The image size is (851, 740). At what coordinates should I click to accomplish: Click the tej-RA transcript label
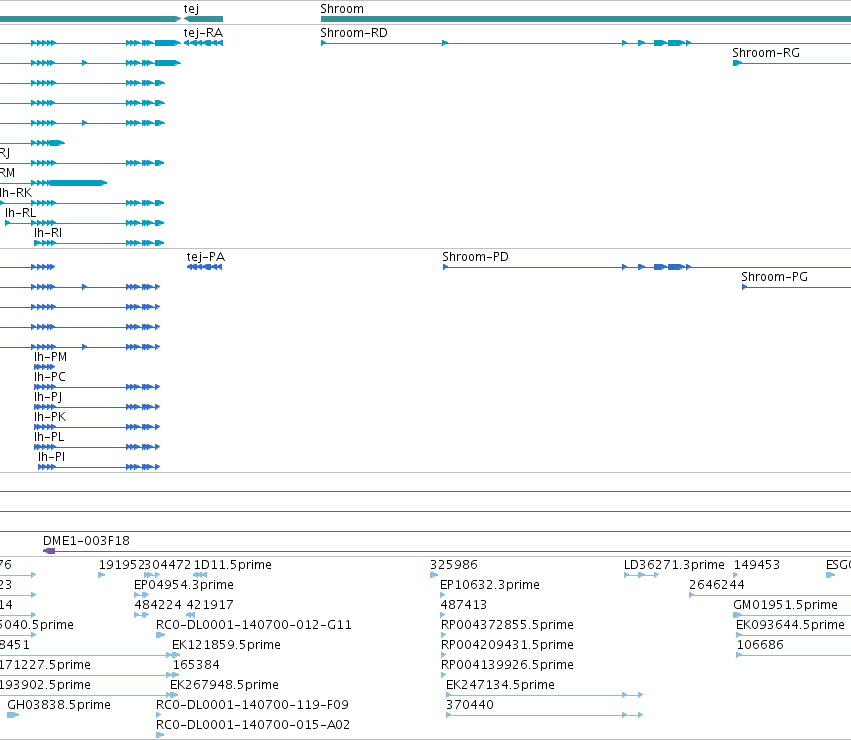(x=203, y=33)
